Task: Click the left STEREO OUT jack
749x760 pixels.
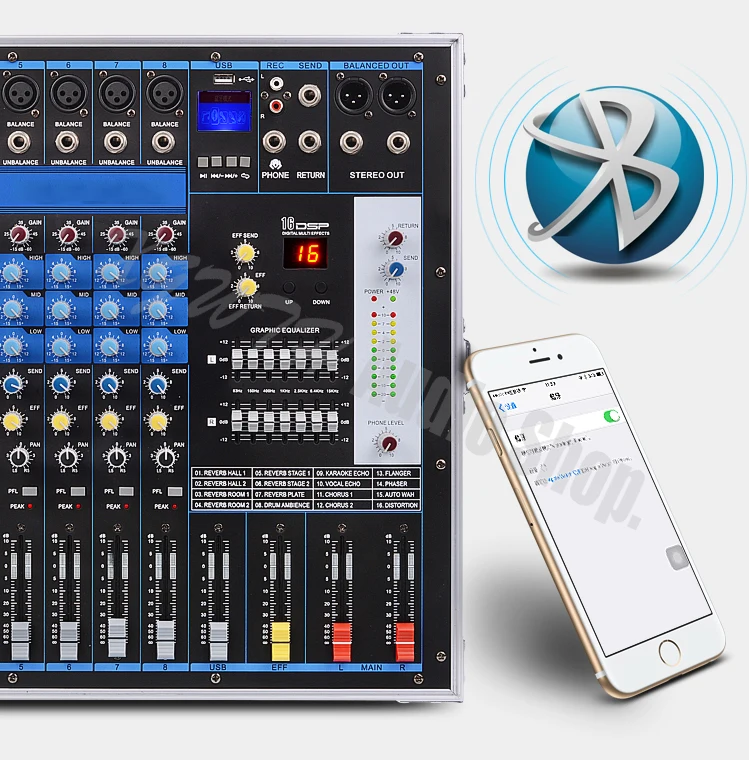Action: tap(351, 142)
